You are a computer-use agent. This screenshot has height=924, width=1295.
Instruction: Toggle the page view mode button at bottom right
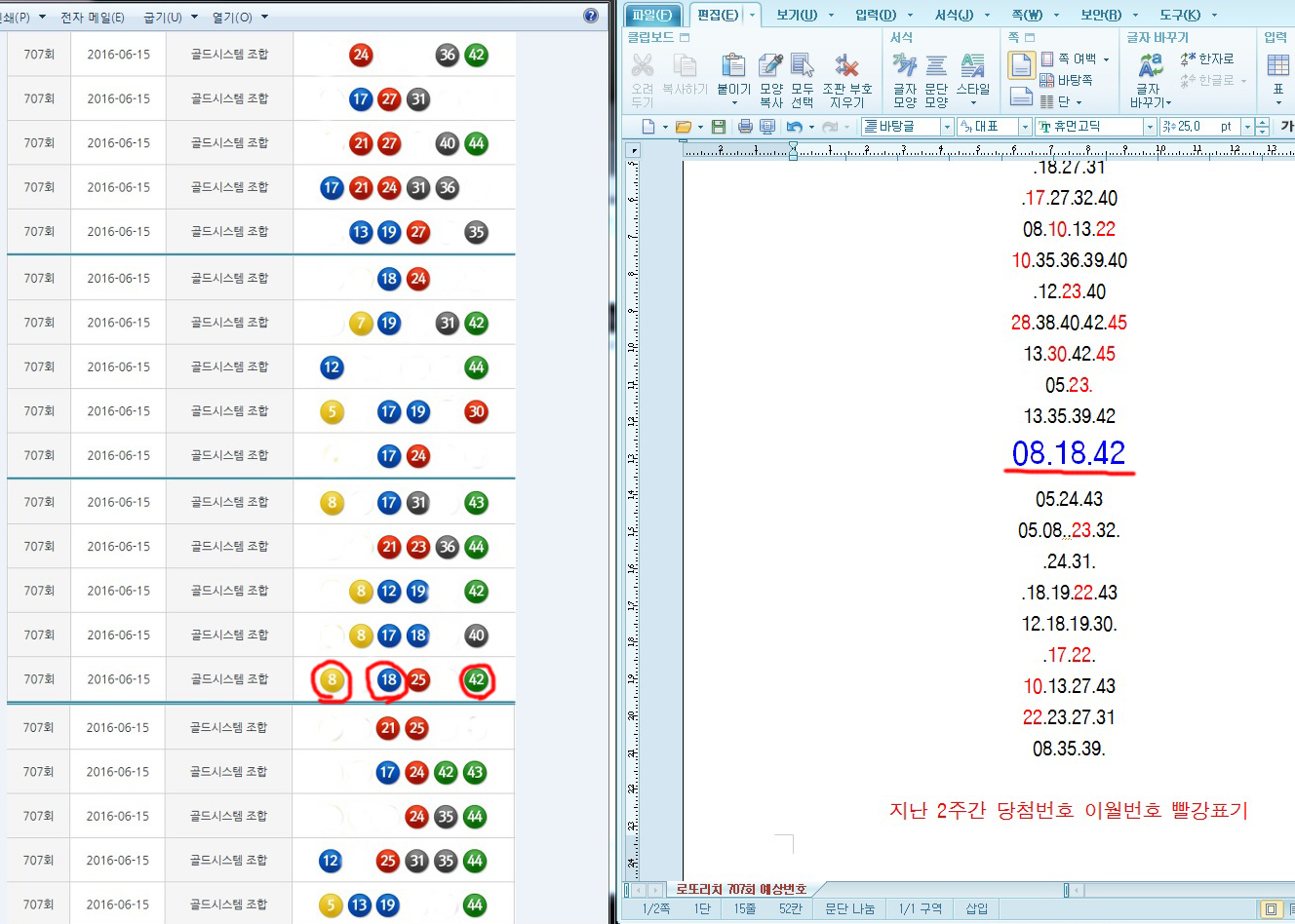1271,908
